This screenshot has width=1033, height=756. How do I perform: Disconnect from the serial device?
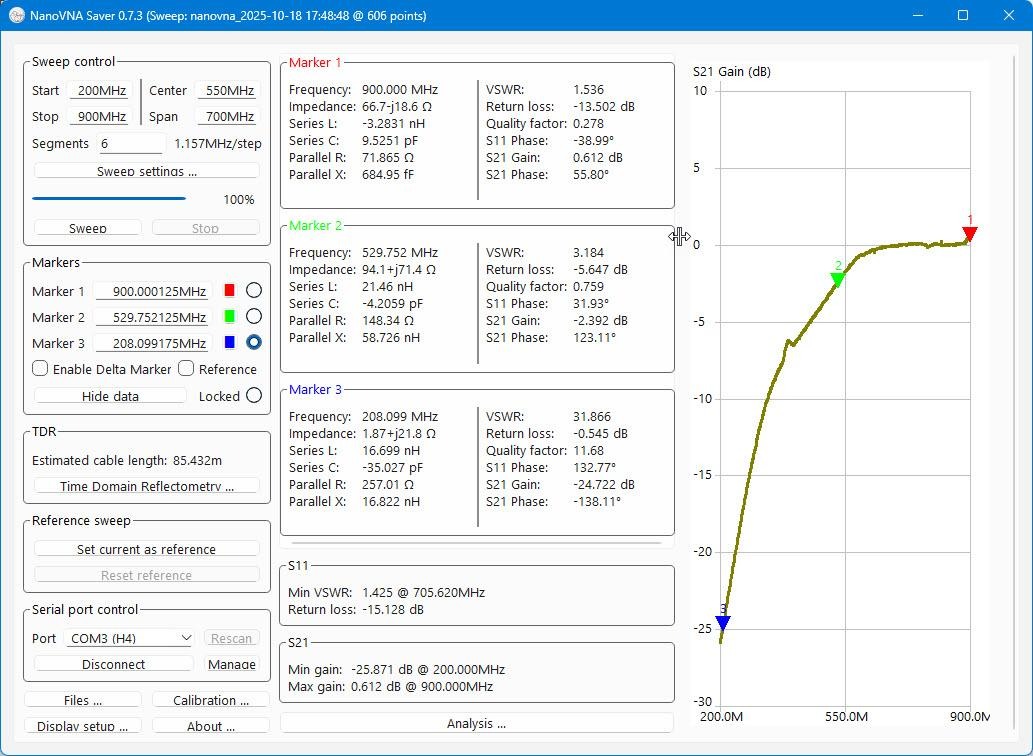[113, 664]
